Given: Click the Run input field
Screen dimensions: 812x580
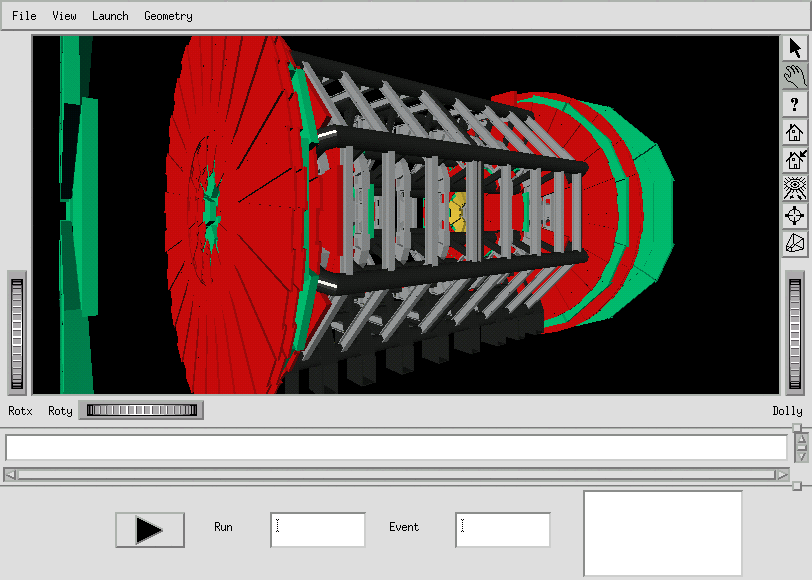Looking at the screenshot, I should click(317, 530).
